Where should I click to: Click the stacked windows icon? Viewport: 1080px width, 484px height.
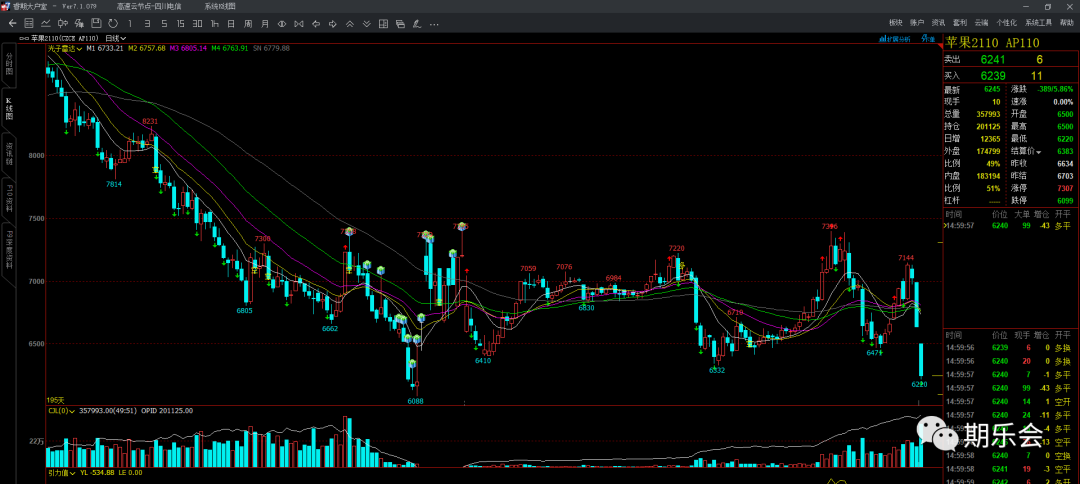coord(400,23)
